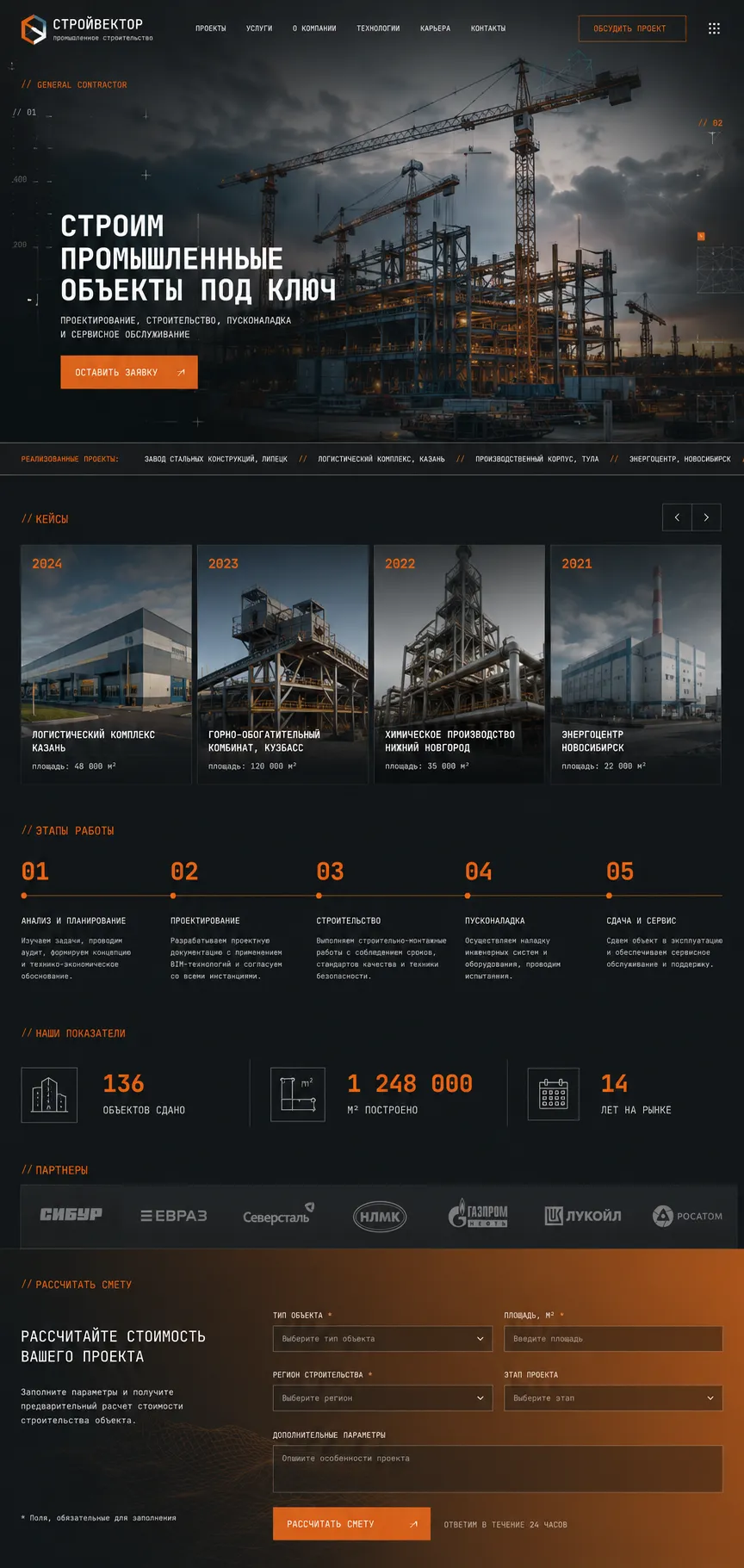Viewport: 744px width, 1568px height.
Task: Click the square meters plan icon
Action: 298,1094
